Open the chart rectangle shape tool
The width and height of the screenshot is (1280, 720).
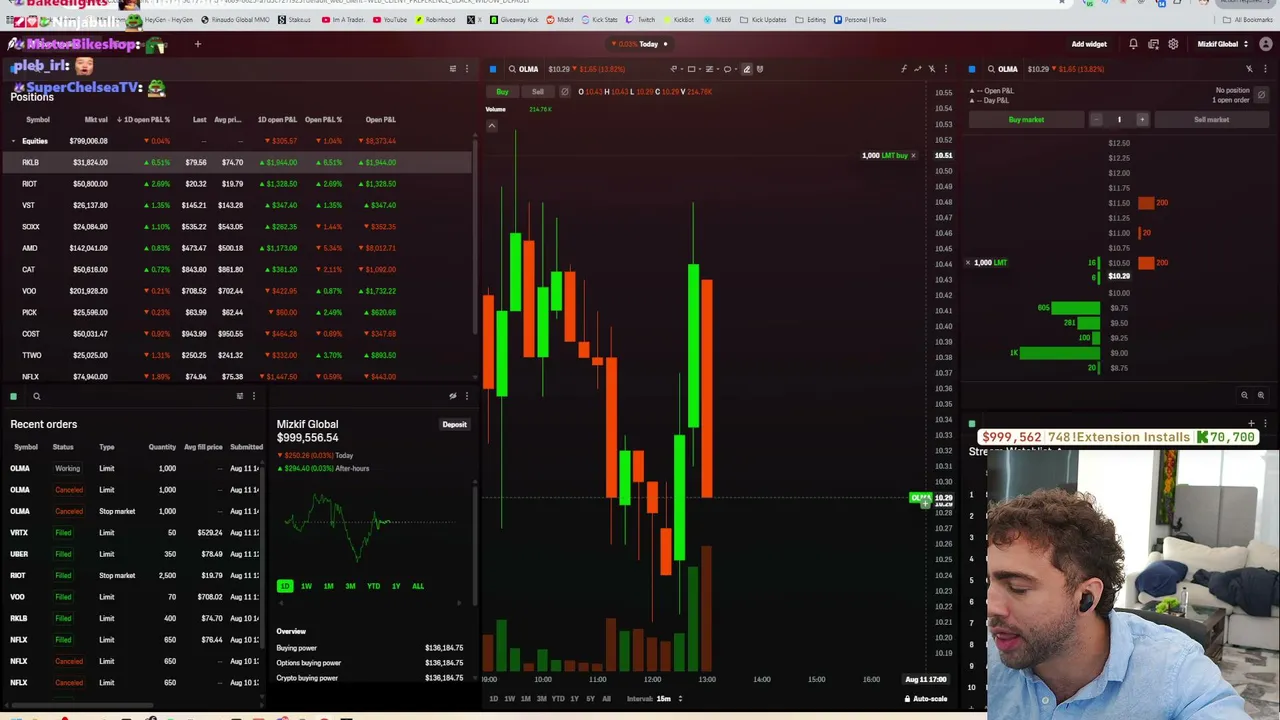(691, 69)
